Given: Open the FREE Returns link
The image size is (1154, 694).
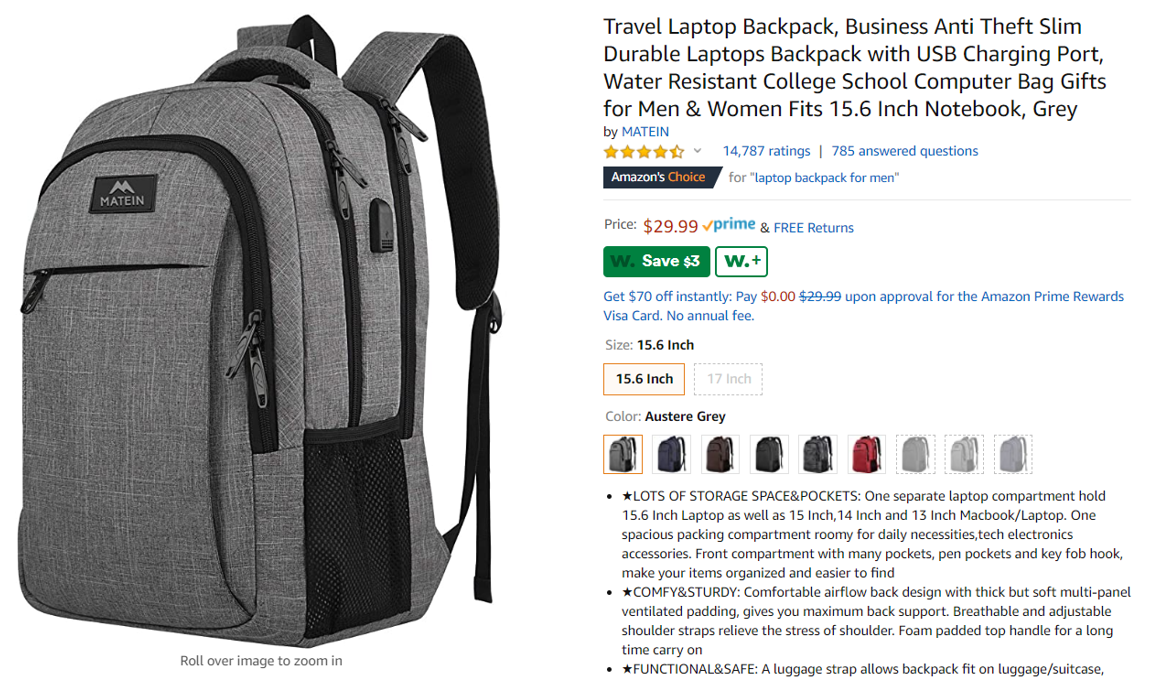Looking at the screenshot, I should pos(813,228).
